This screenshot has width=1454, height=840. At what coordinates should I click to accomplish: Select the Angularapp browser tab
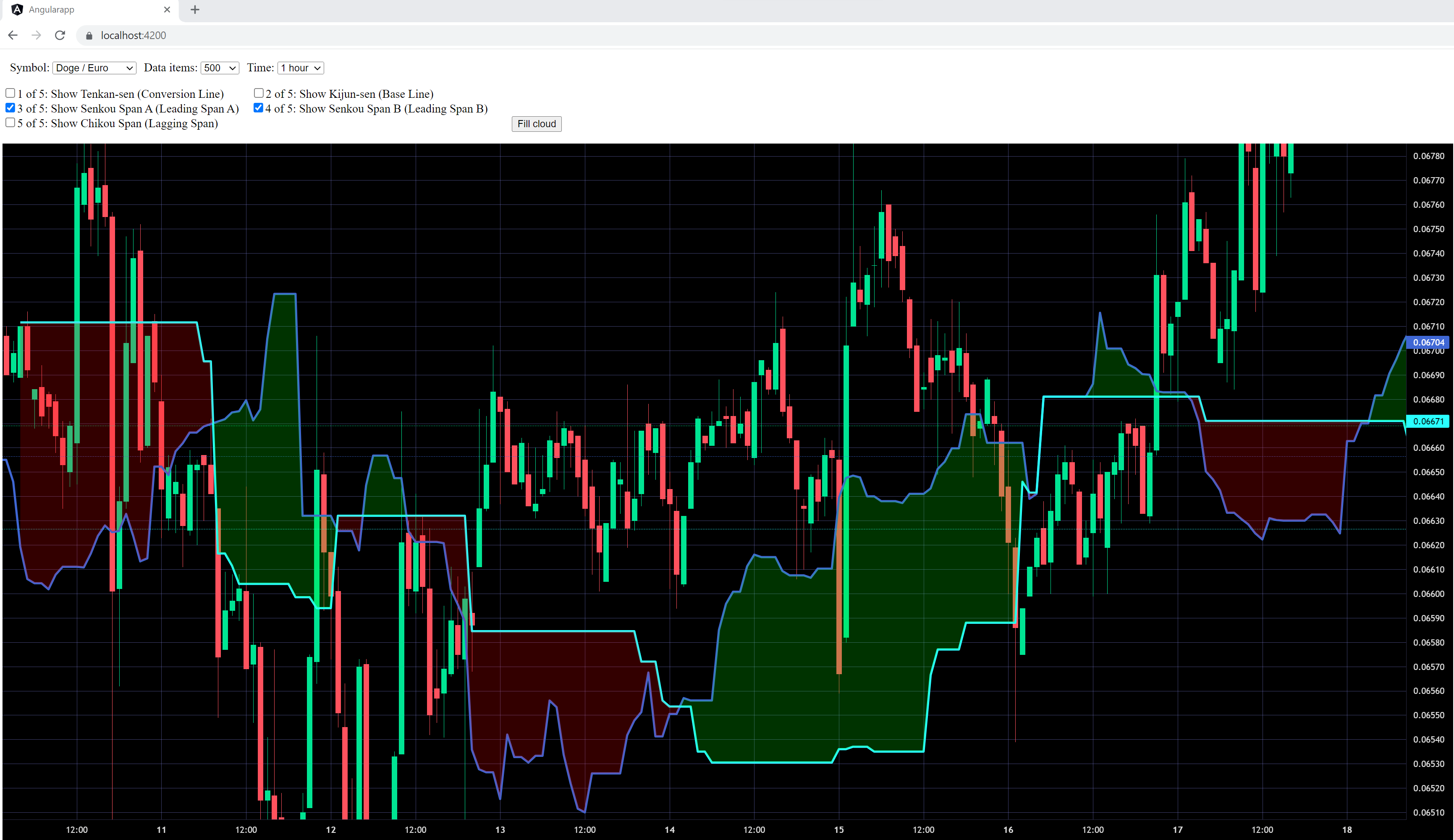(86, 10)
